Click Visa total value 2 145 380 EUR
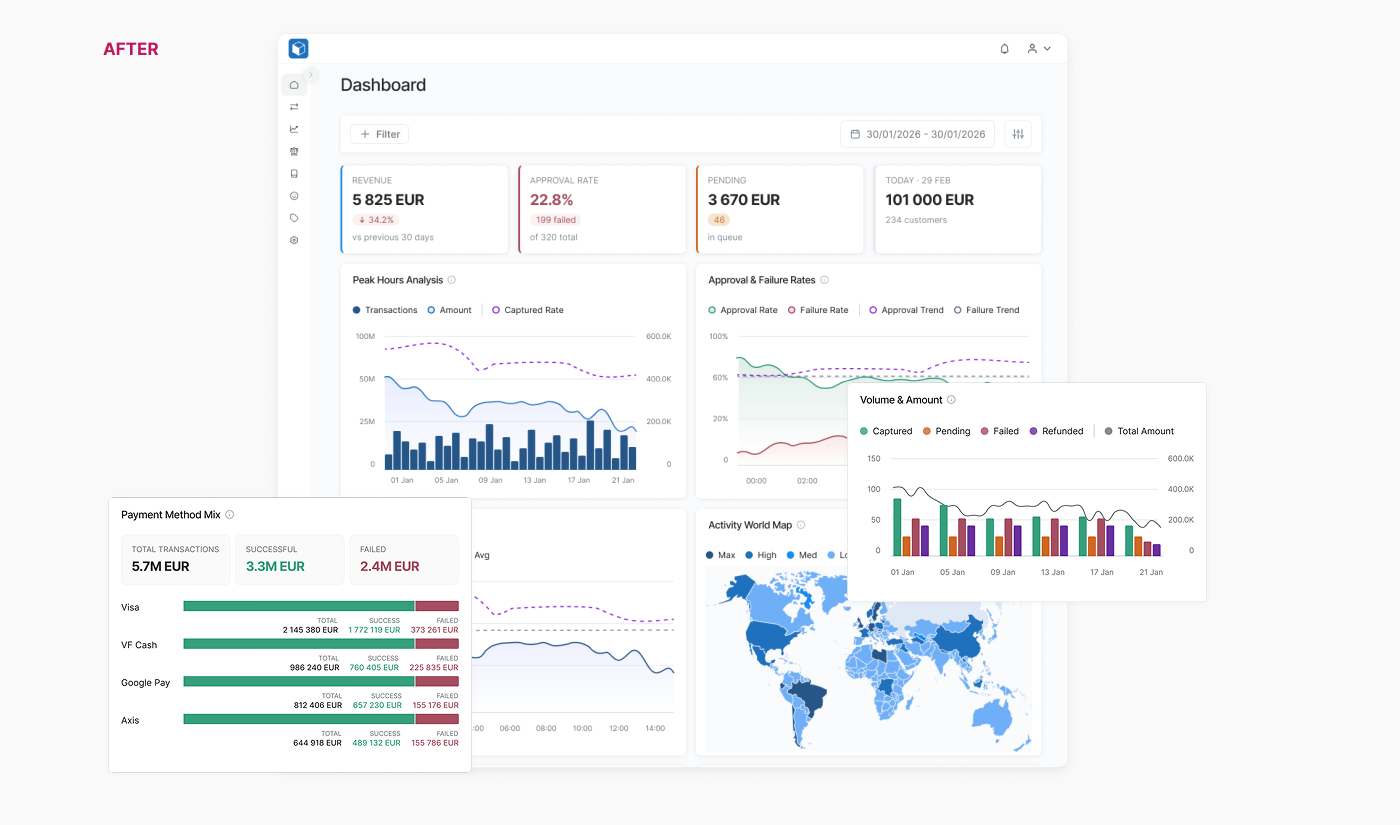The width and height of the screenshot is (1400, 825). pyautogui.click(x=312, y=630)
